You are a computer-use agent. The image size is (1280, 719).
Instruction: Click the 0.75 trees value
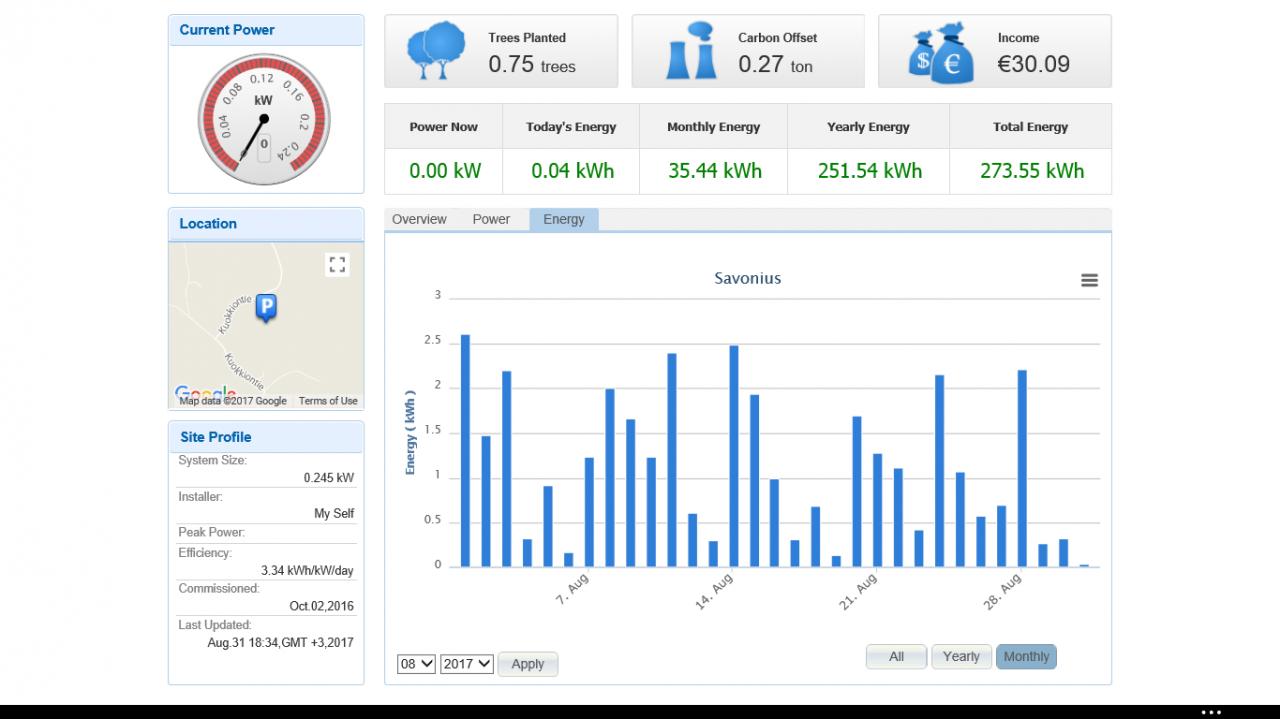532,65
